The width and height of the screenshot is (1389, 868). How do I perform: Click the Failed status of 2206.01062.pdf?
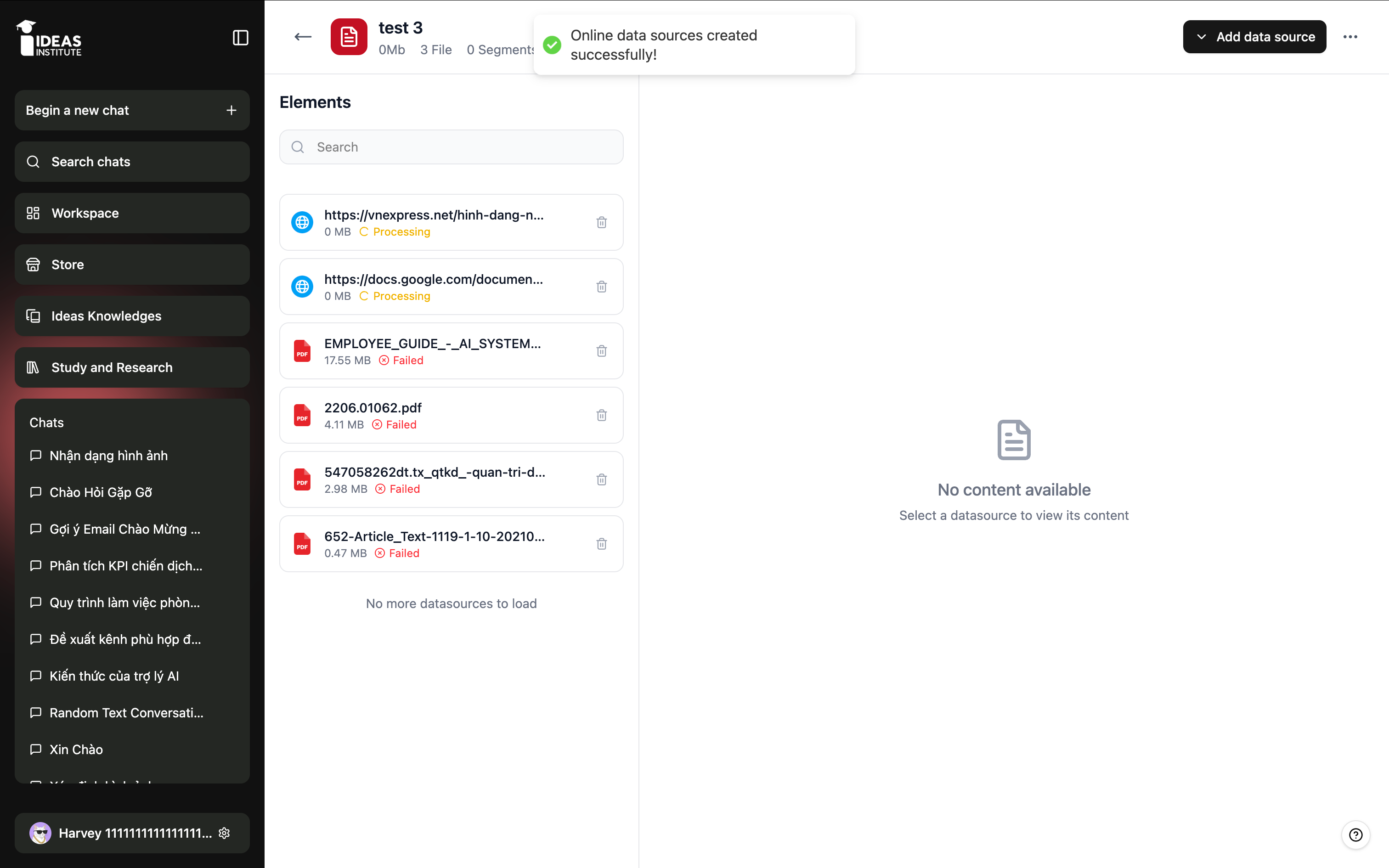[x=394, y=425]
